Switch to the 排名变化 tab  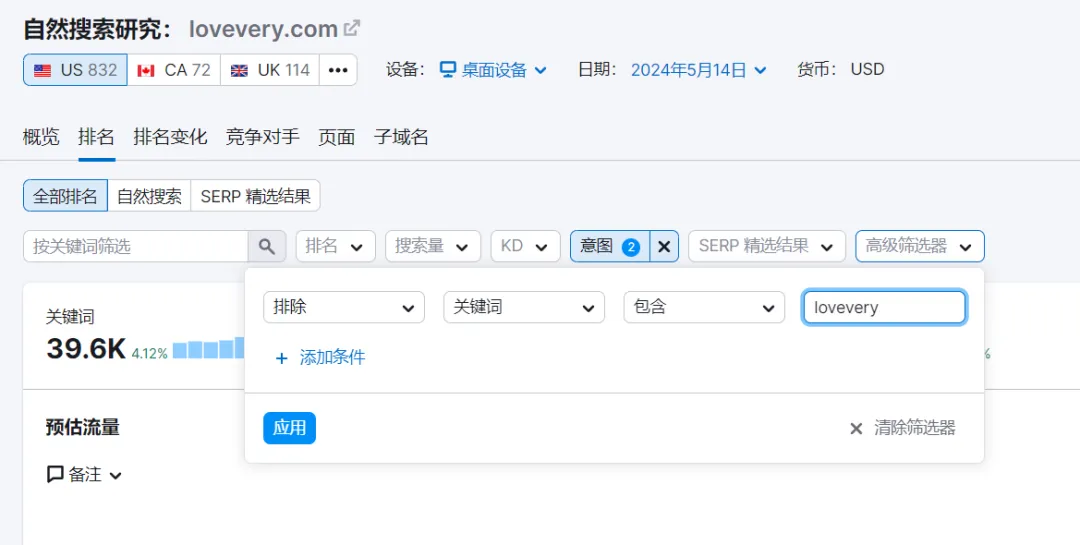(x=170, y=136)
